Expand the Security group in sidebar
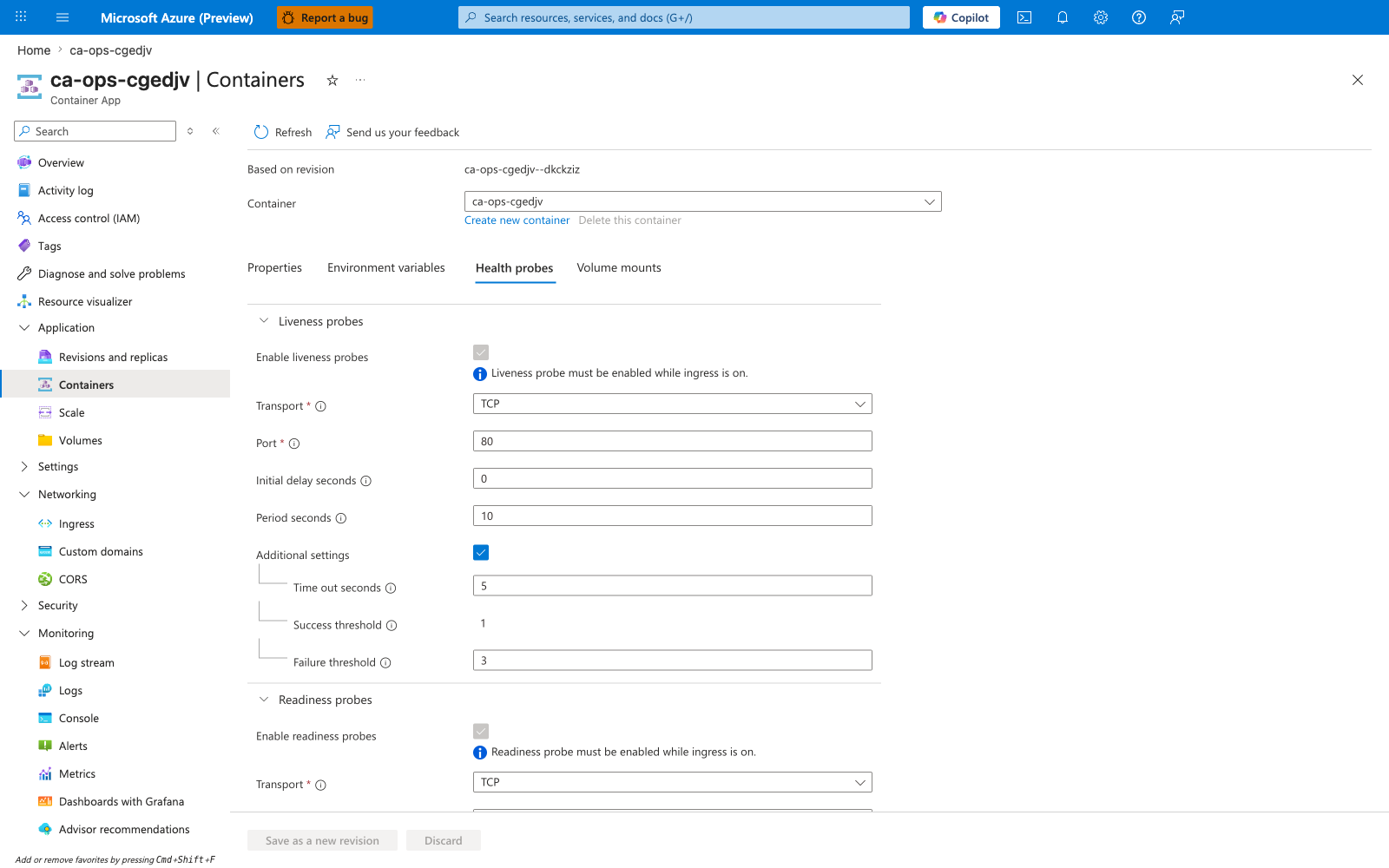The width and height of the screenshot is (1389, 868). [x=24, y=606]
